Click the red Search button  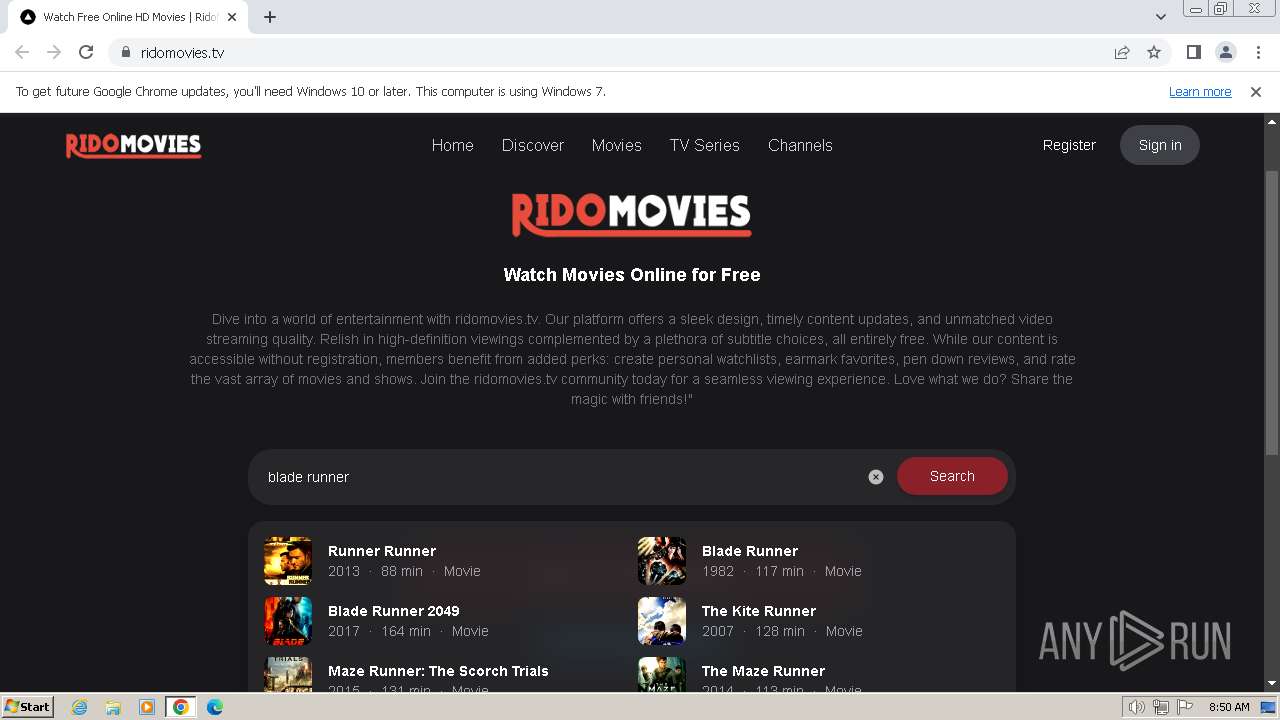pyautogui.click(x=952, y=476)
